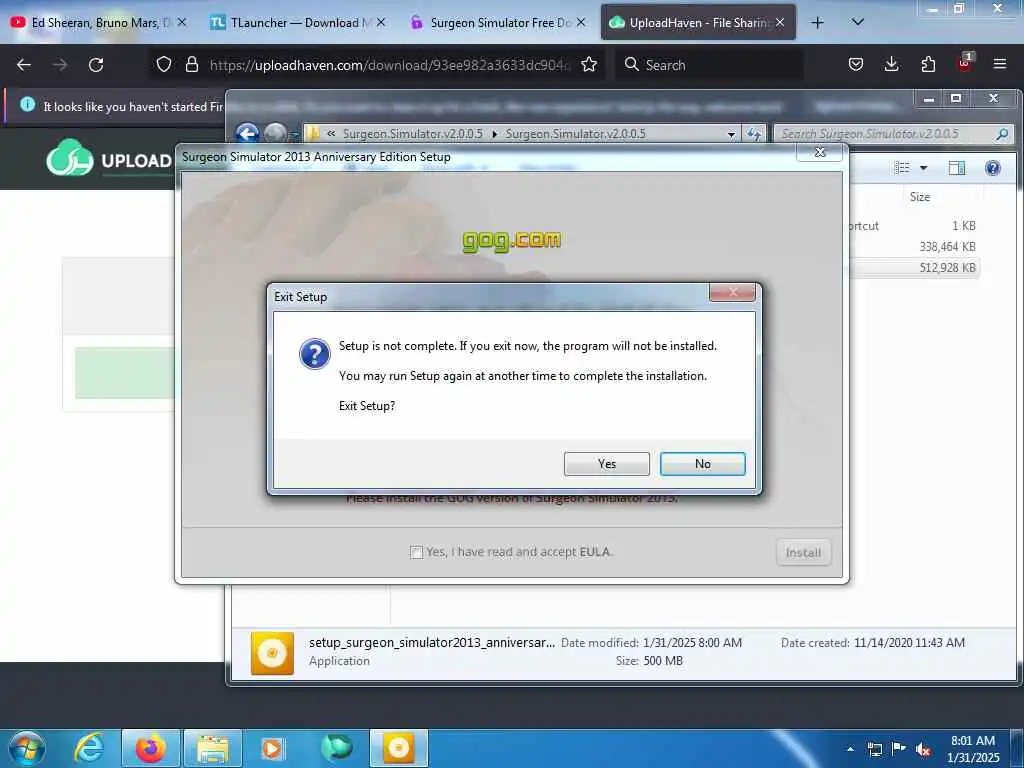This screenshot has width=1024, height=768.
Task: Open the list all tabs dropdown
Action: [x=858, y=22]
